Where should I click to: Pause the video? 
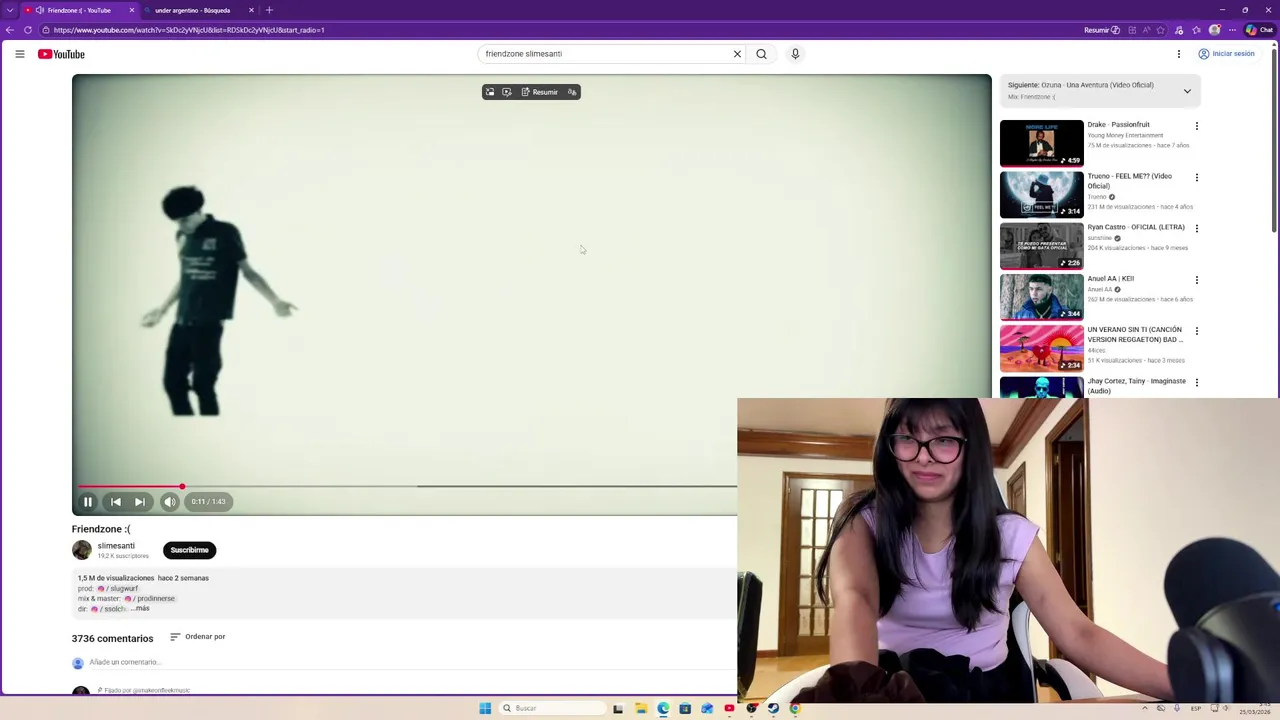point(88,502)
